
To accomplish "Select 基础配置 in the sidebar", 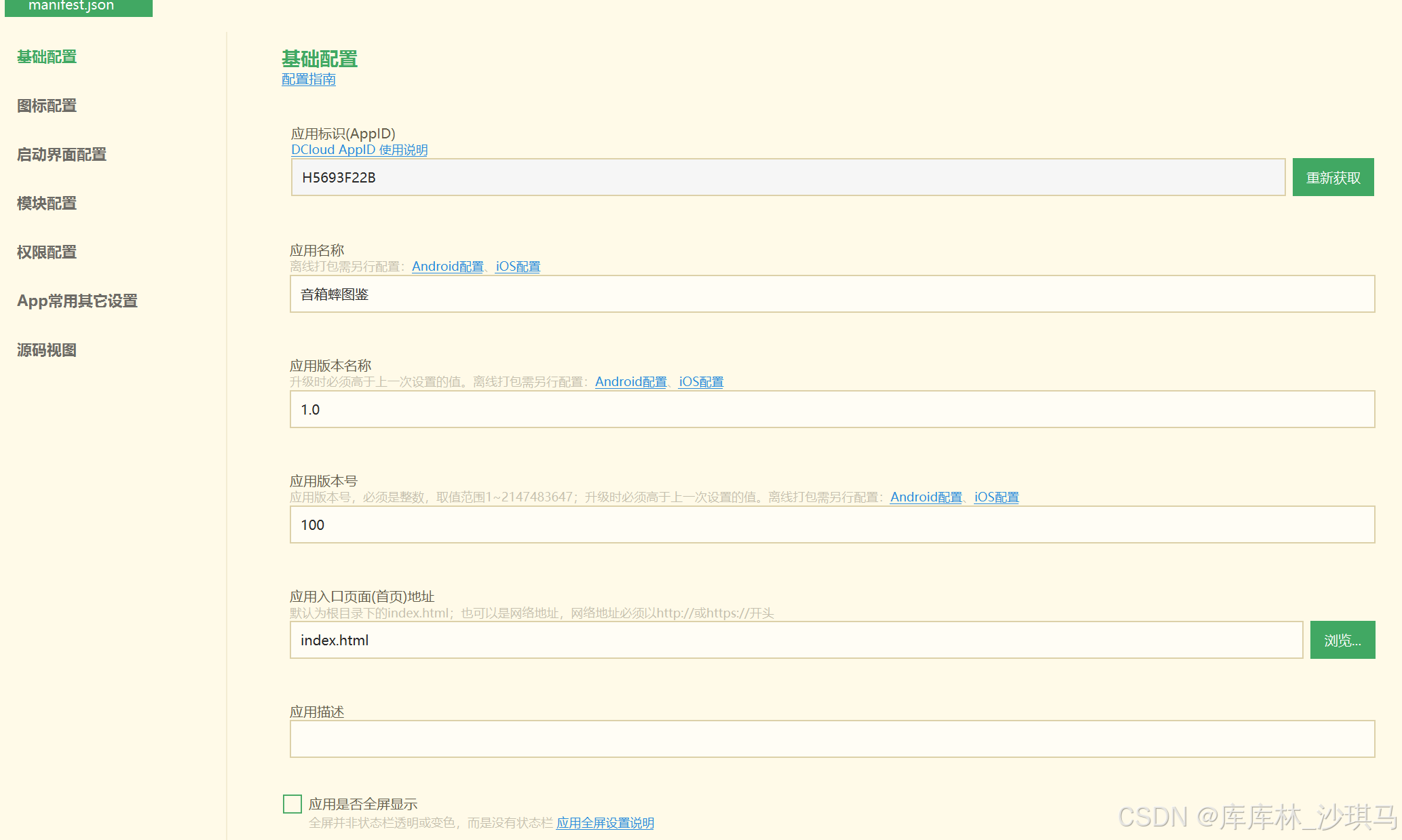I will 47,57.
